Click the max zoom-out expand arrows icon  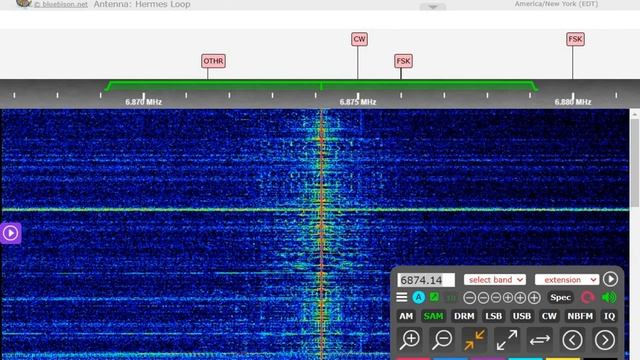tap(507, 340)
